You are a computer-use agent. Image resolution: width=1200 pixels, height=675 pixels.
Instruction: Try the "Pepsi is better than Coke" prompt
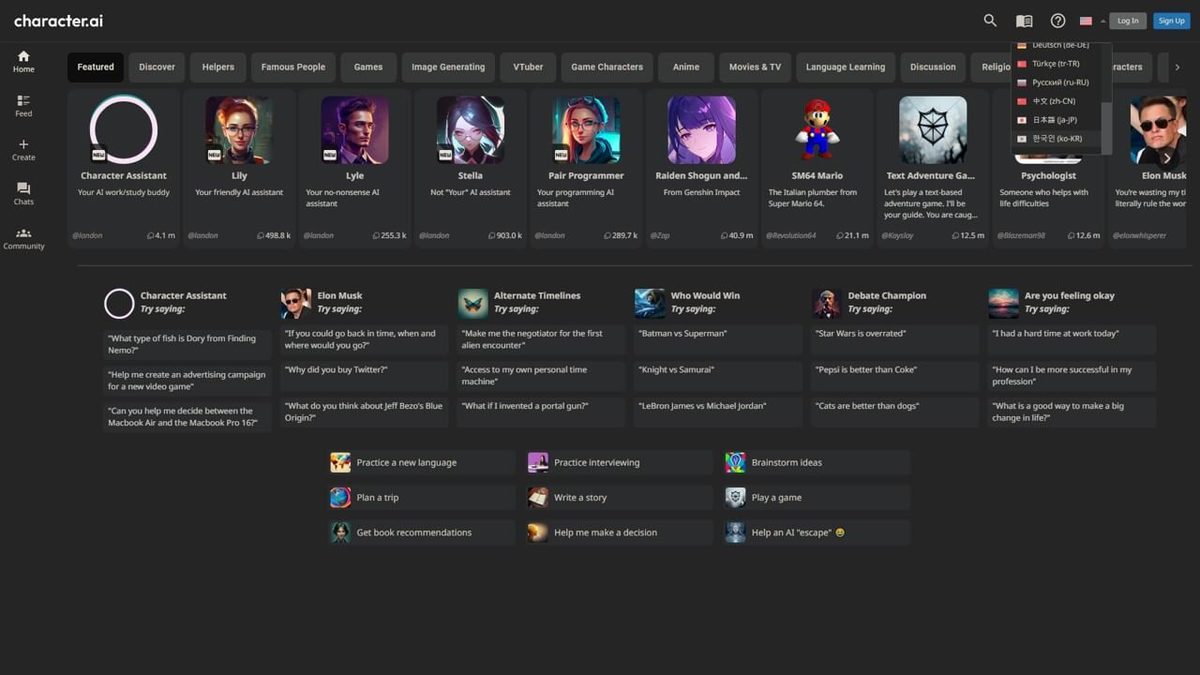pyautogui.click(x=895, y=376)
